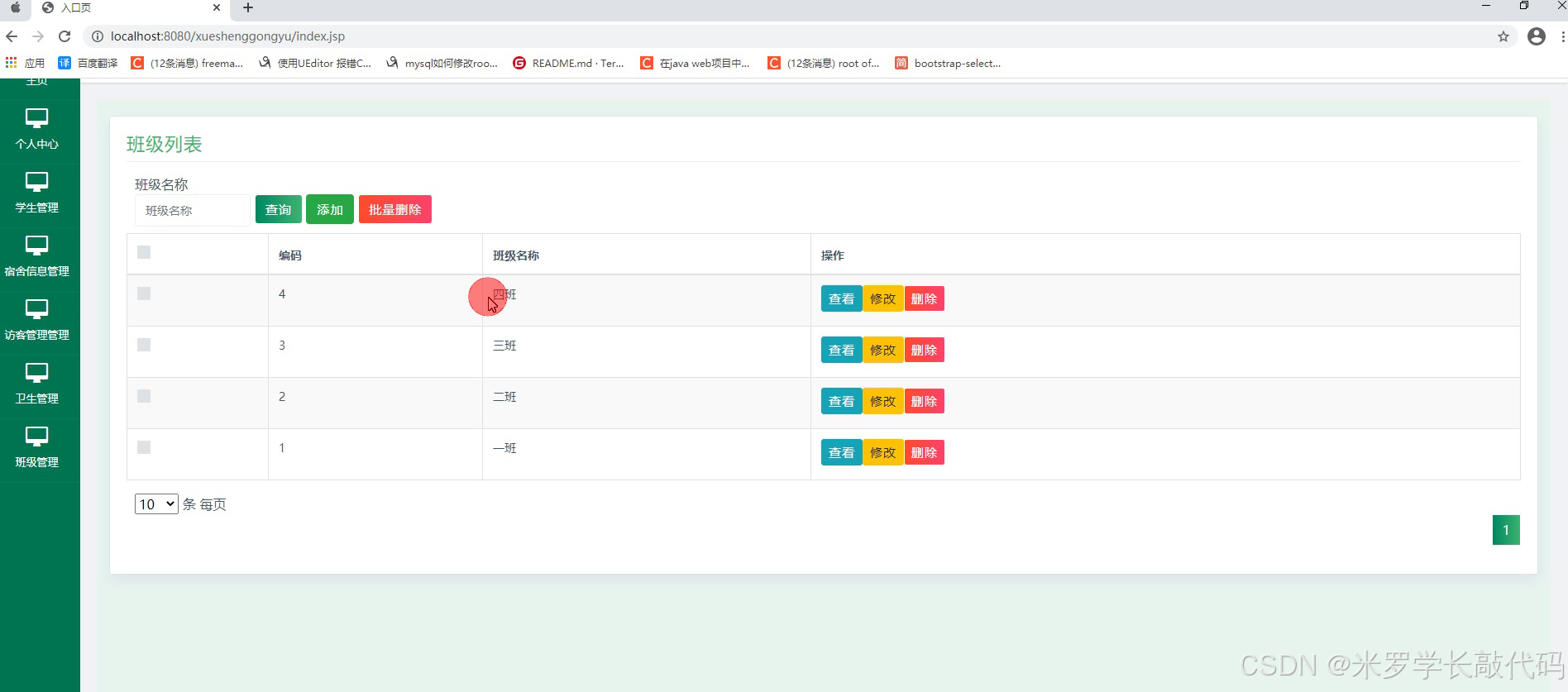Check the checkbox for row 一班
1568x692 pixels.
coord(144,447)
